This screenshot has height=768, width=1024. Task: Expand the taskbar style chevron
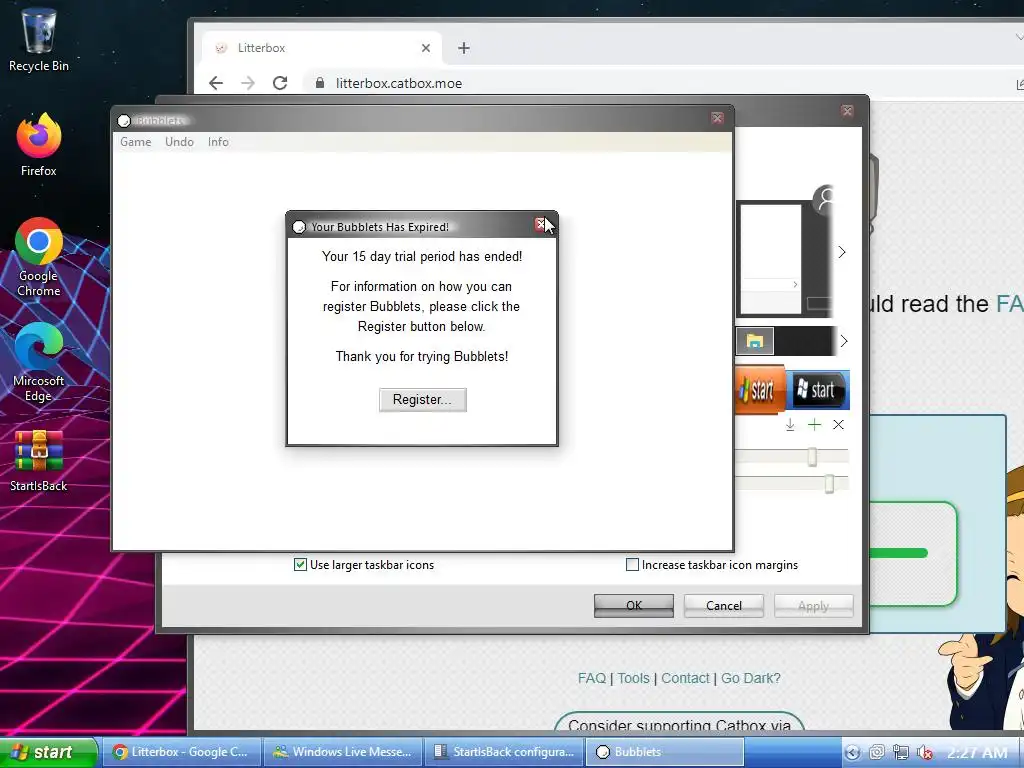[x=844, y=341]
